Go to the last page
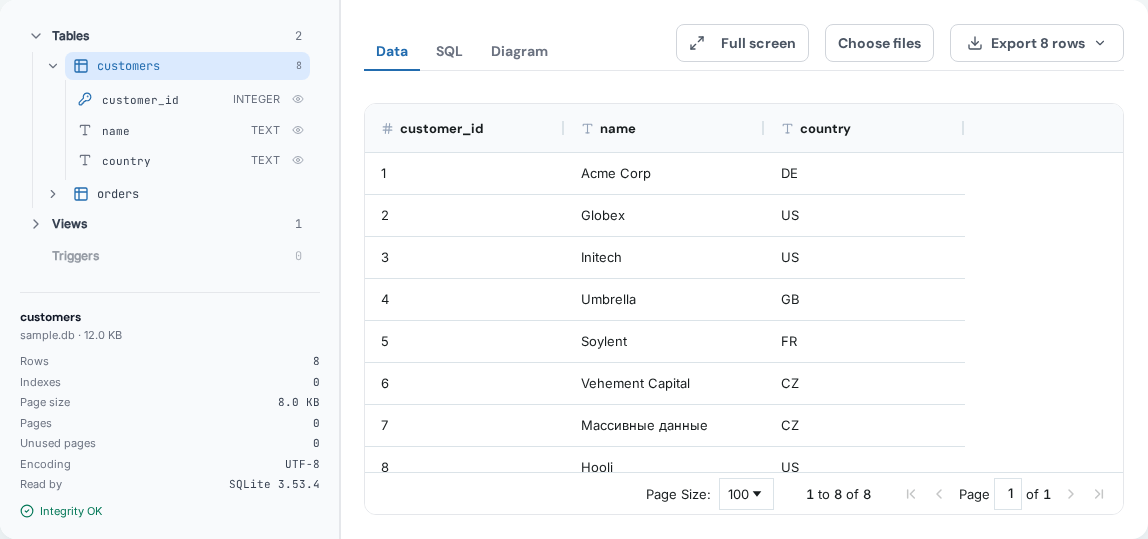Viewport: 1148px width, 539px height. [1098, 494]
